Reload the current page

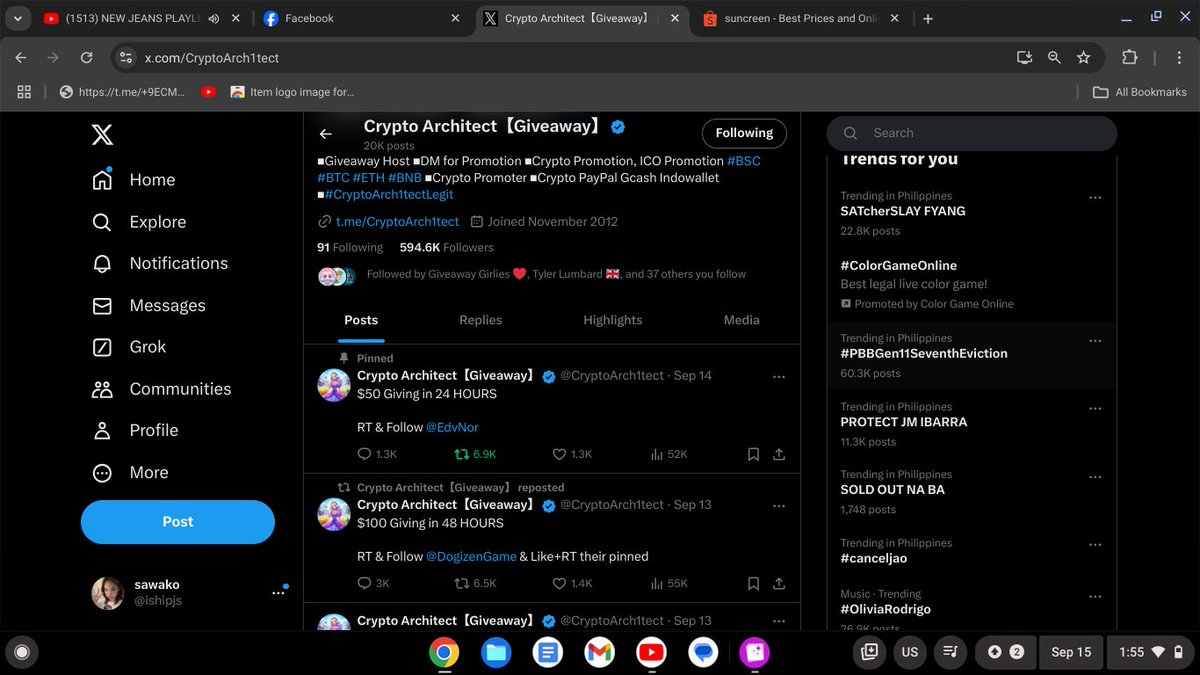pyautogui.click(x=87, y=58)
